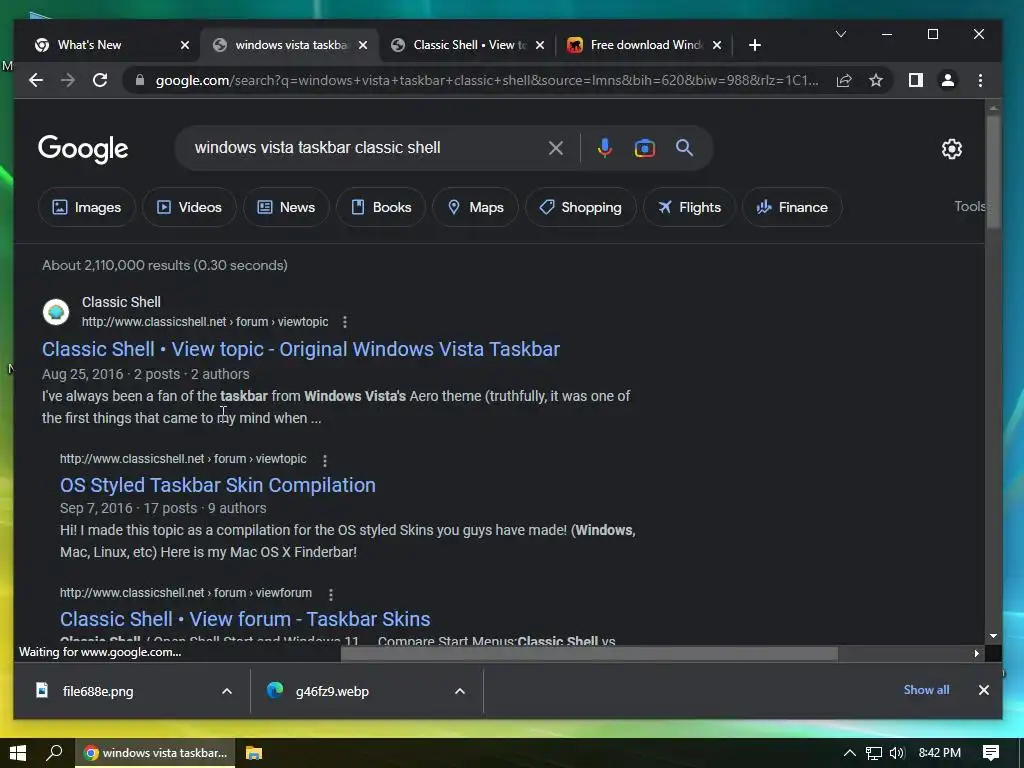This screenshot has width=1024, height=768.
Task: Switch to the Free download Windows tab
Action: 646,45
